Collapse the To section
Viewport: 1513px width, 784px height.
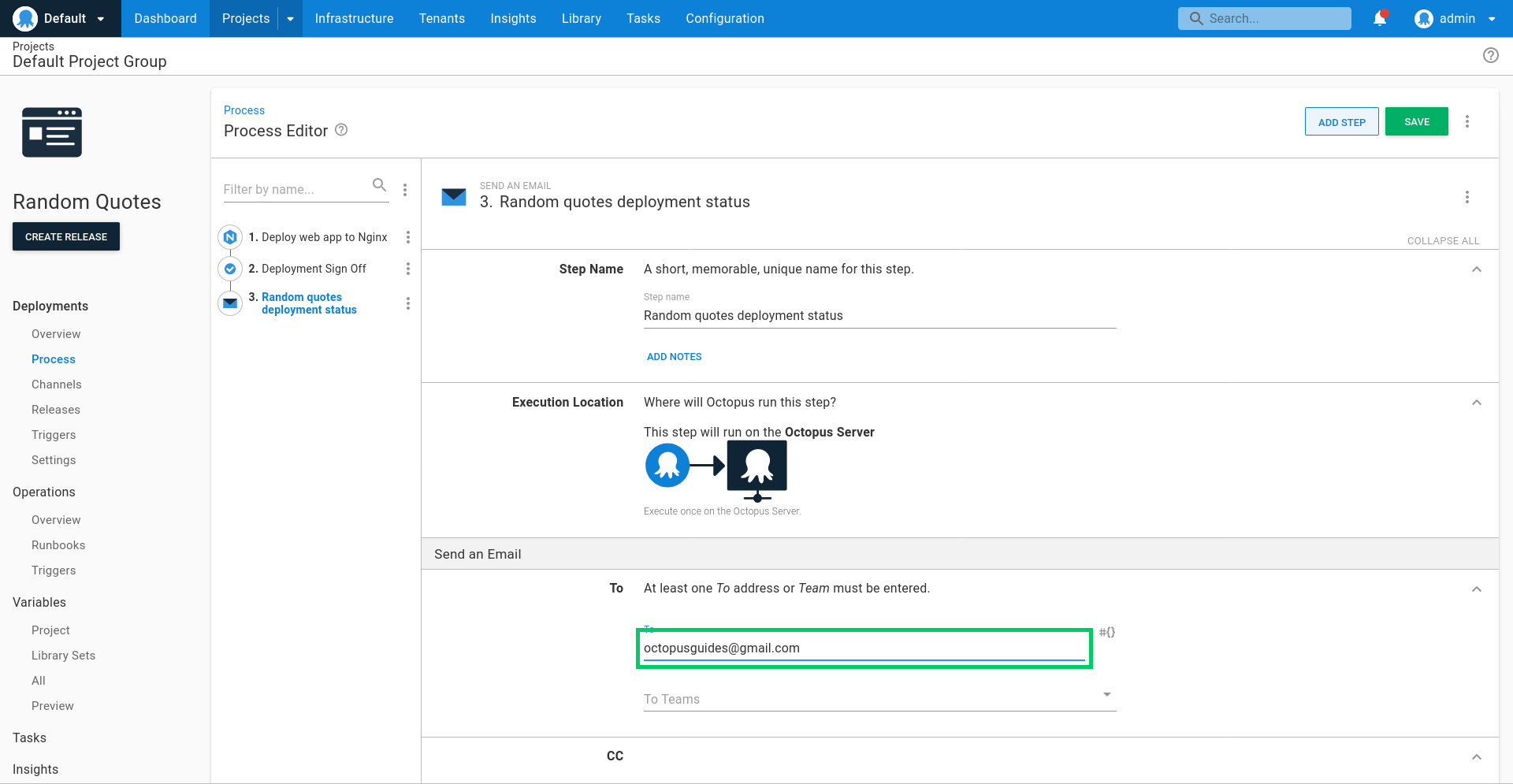pos(1477,589)
